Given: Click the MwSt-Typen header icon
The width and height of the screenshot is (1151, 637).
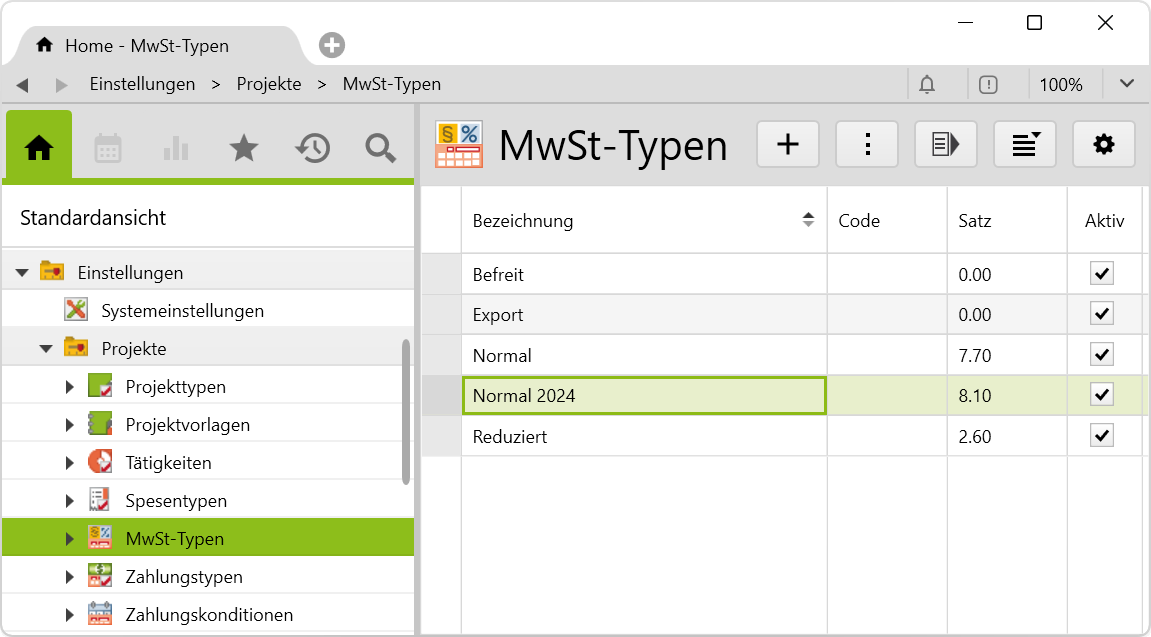Looking at the screenshot, I should point(459,145).
